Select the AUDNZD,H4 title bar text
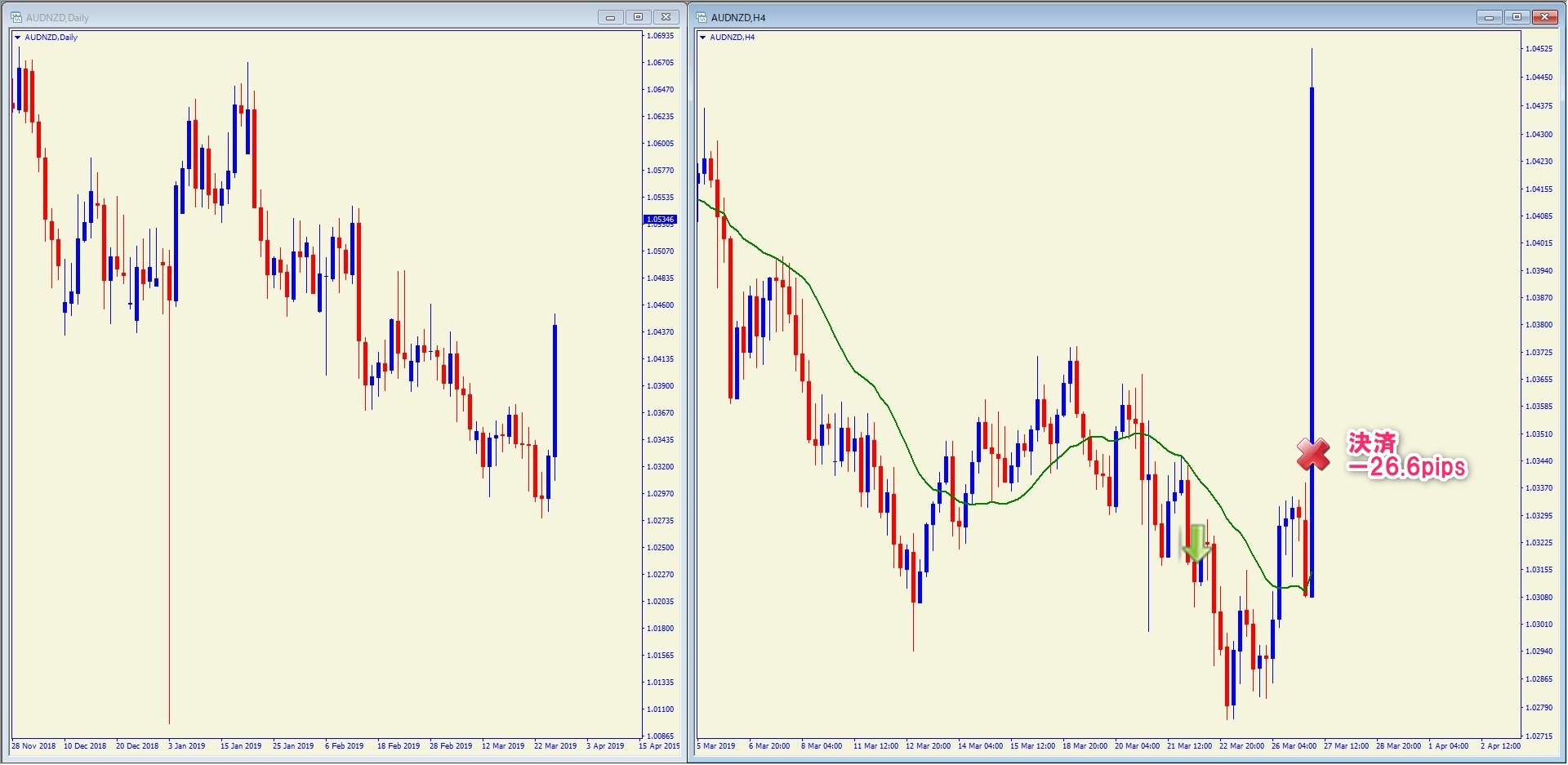The width and height of the screenshot is (1568, 765). coord(738,17)
